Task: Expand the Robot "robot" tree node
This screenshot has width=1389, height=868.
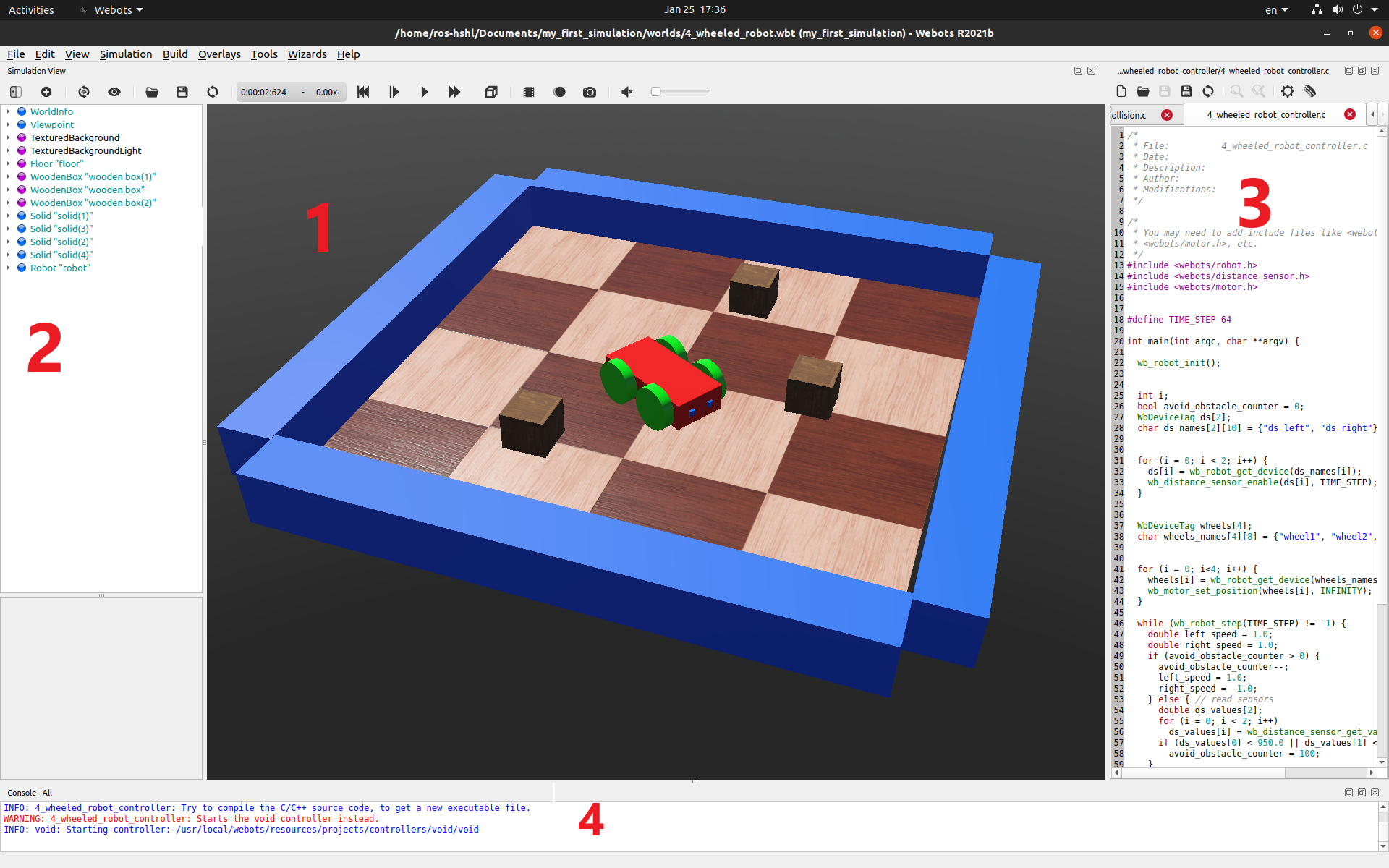Action: pyautogui.click(x=8, y=268)
